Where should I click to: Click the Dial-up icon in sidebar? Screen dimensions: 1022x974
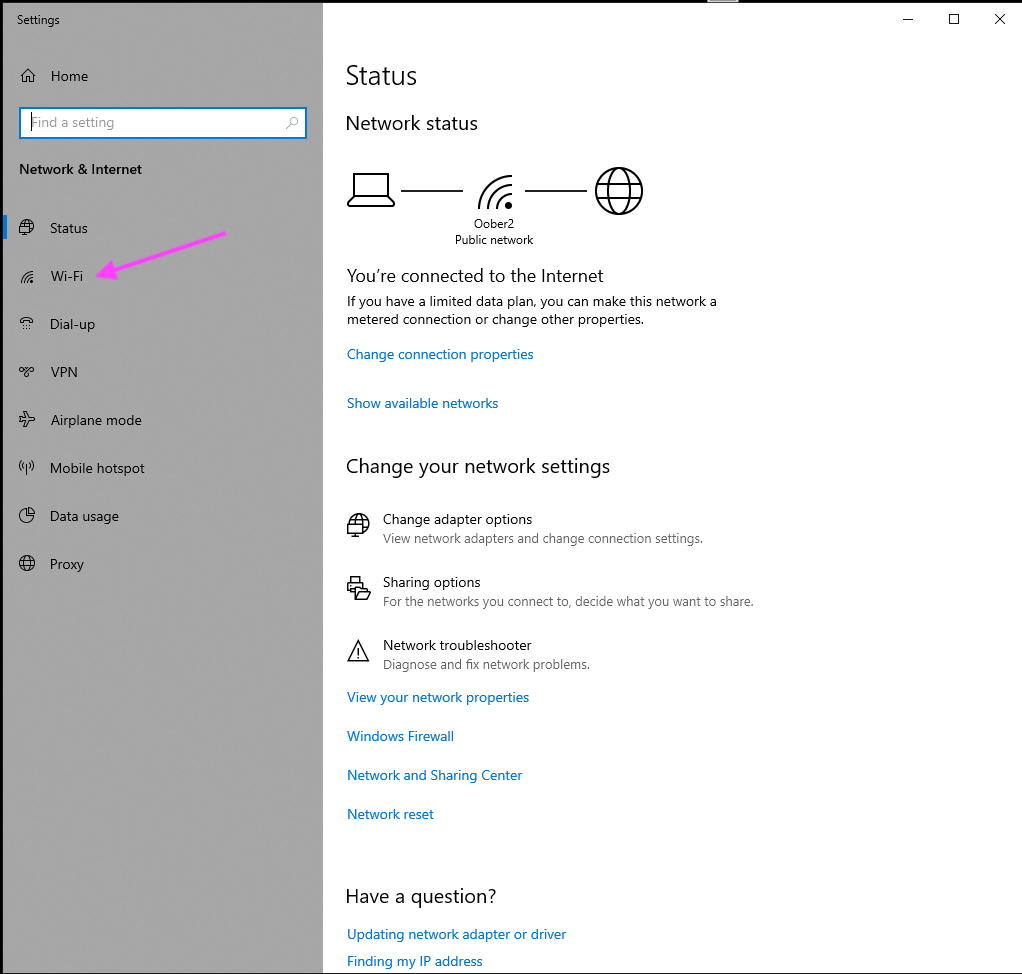[27, 324]
